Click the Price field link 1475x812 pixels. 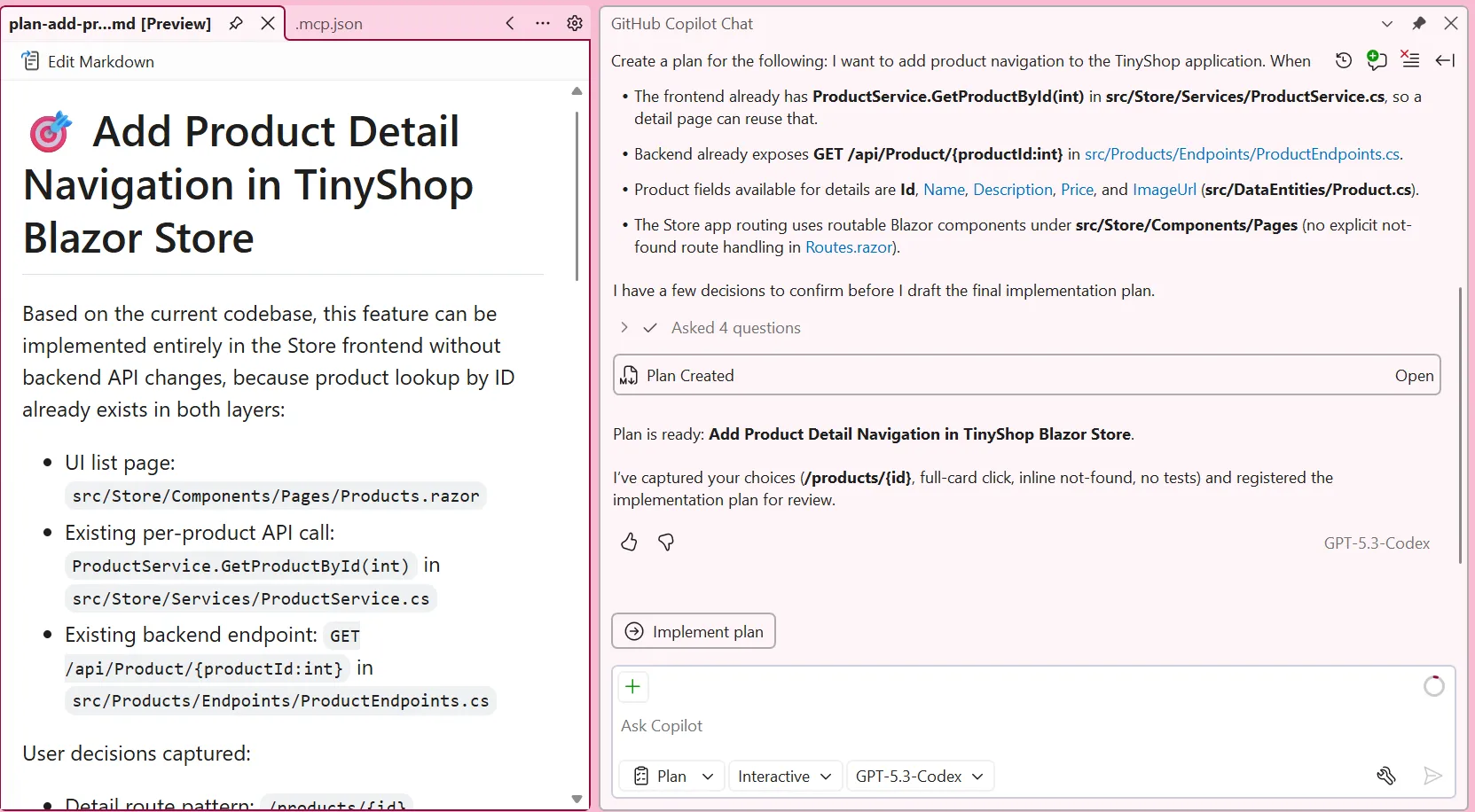(1077, 190)
